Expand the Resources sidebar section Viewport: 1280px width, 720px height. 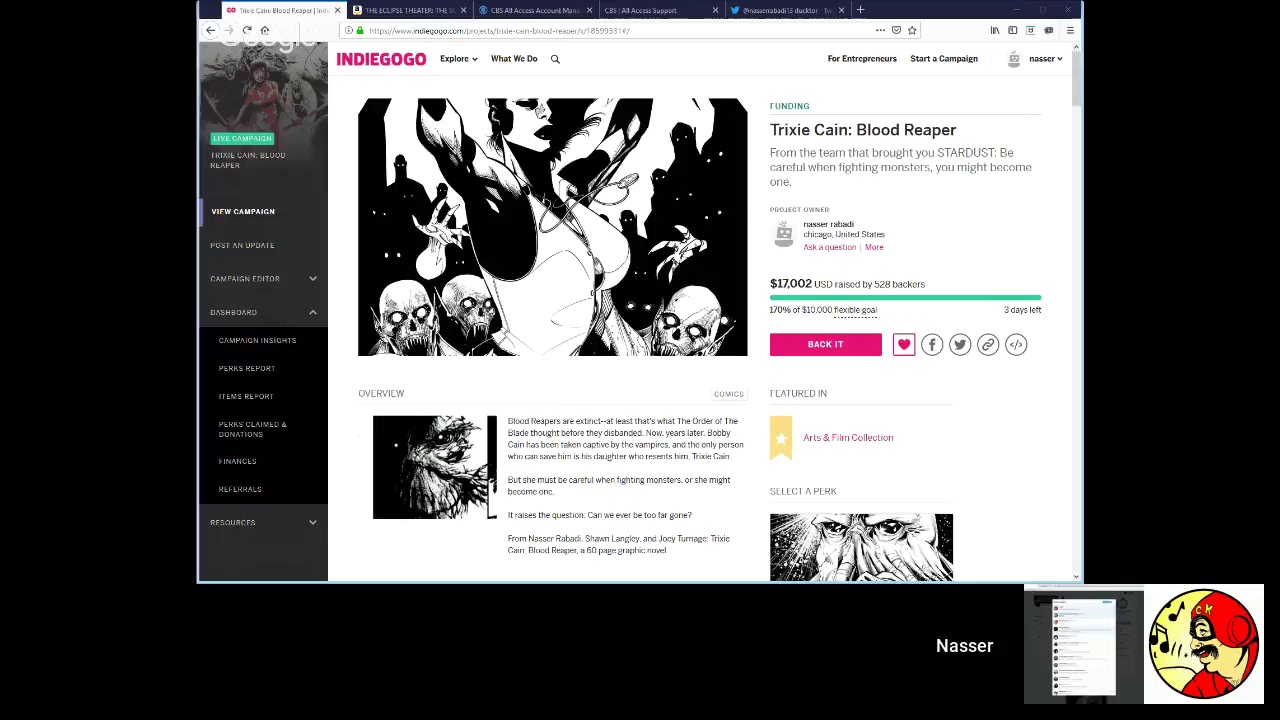click(312, 523)
